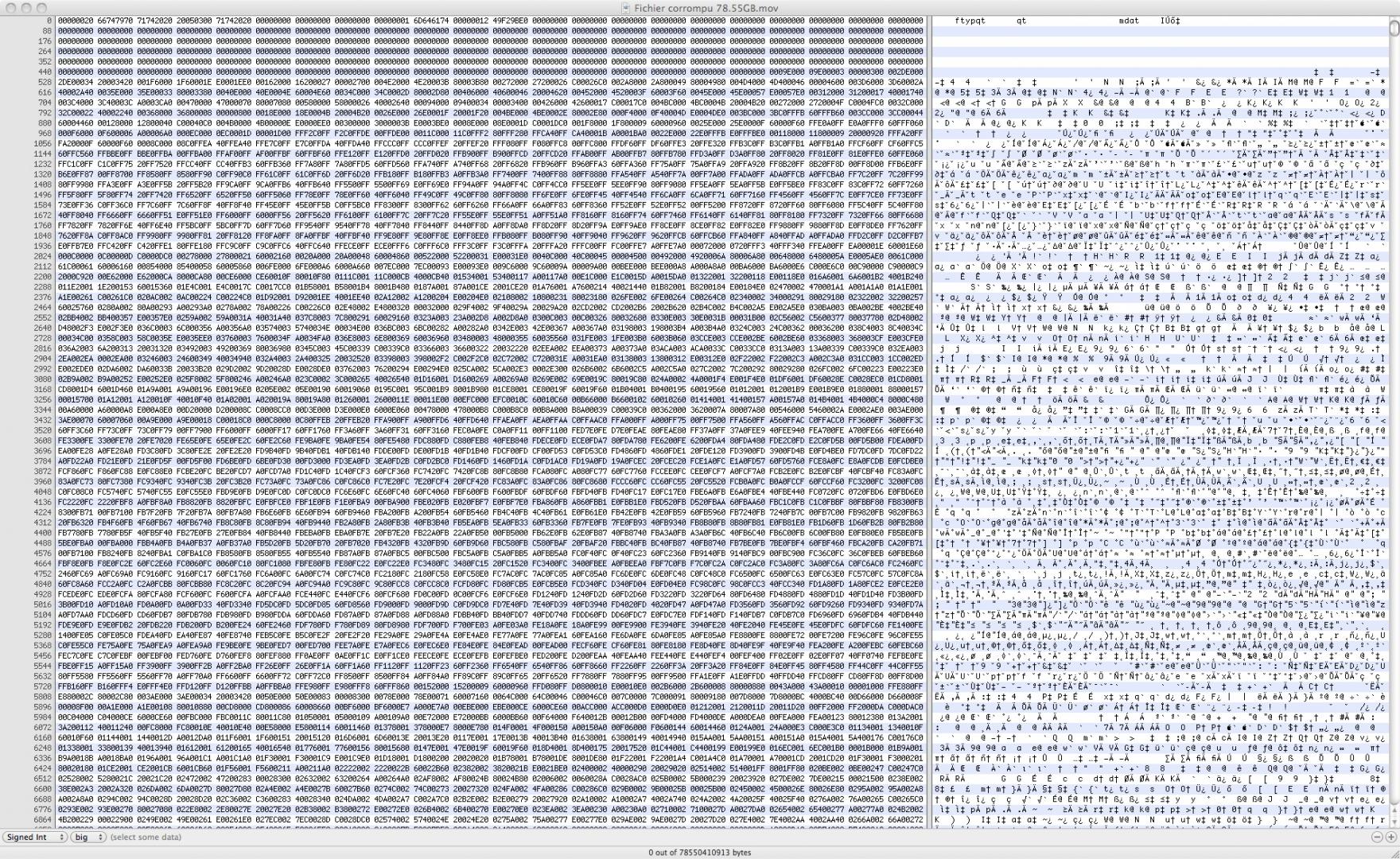The image size is (1400, 859).
Task: Select hex value 49F29BE0 in first row
Action: (x=511, y=21)
